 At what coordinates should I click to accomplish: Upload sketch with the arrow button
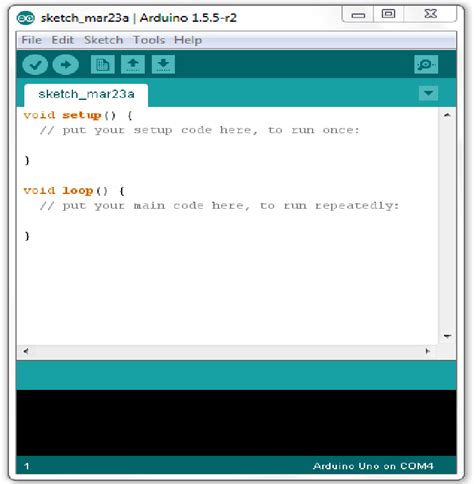(66, 65)
